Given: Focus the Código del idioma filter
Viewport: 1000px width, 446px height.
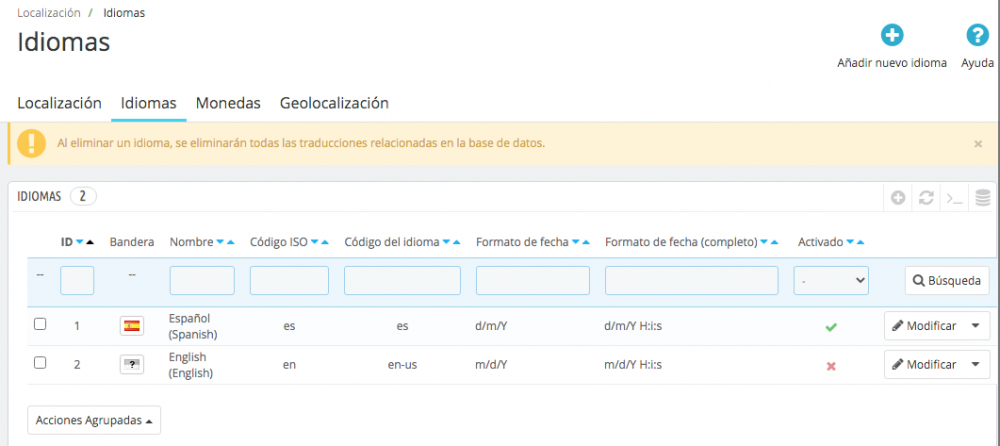Looking at the screenshot, I should 402,281.
